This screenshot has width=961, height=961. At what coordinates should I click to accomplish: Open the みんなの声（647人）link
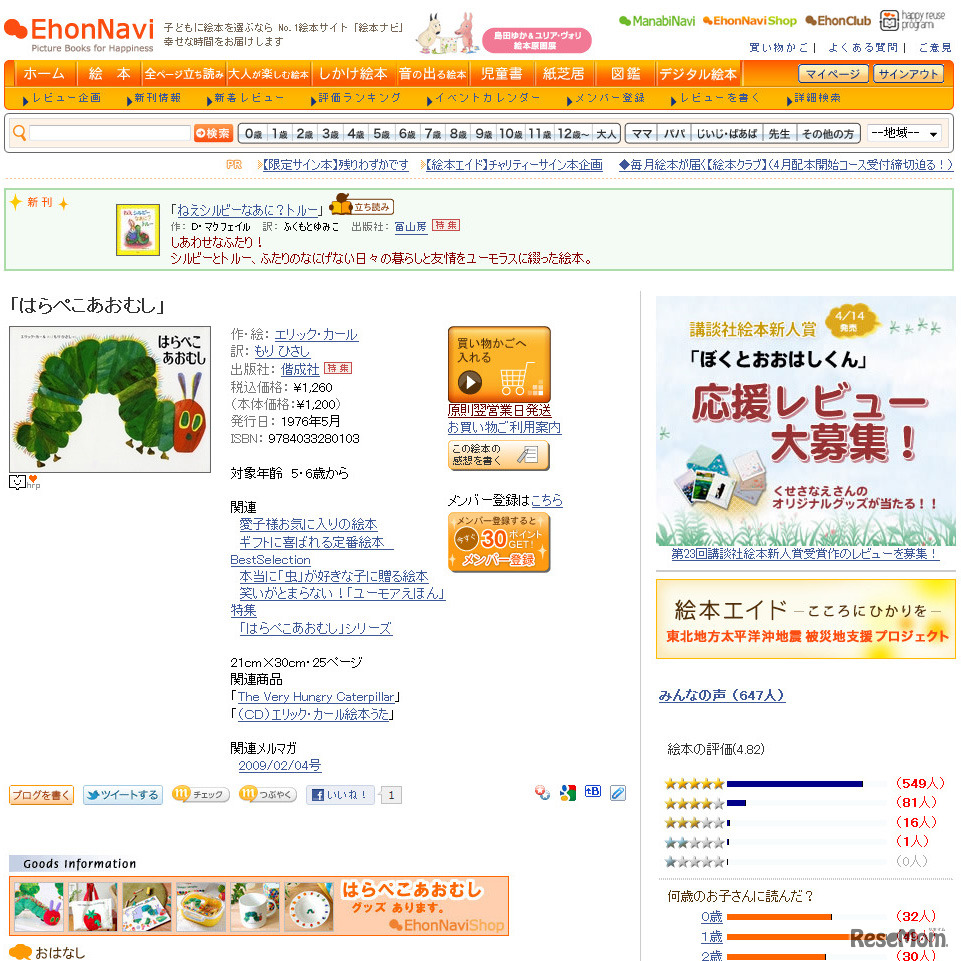[721, 695]
